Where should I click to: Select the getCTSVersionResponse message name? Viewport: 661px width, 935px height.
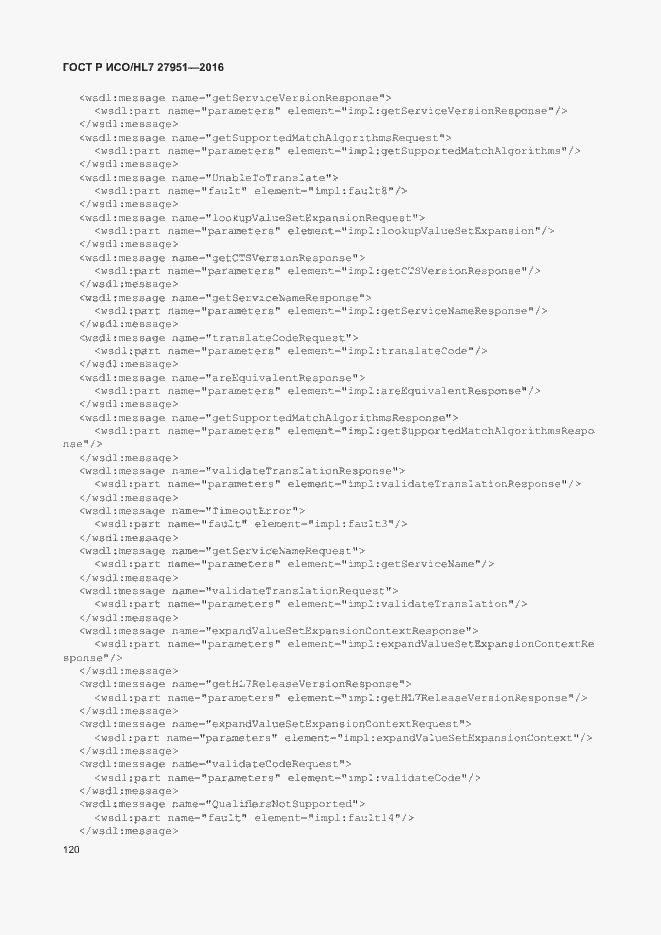[282, 258]
